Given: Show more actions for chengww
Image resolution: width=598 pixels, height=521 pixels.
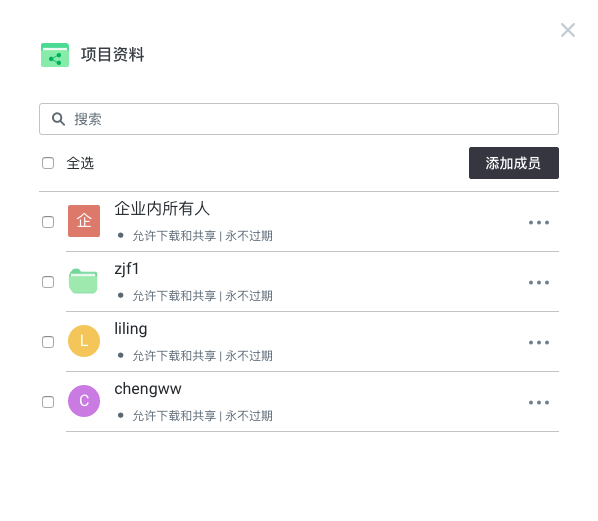Looking at the screenshot, I should tap(539, 402).
